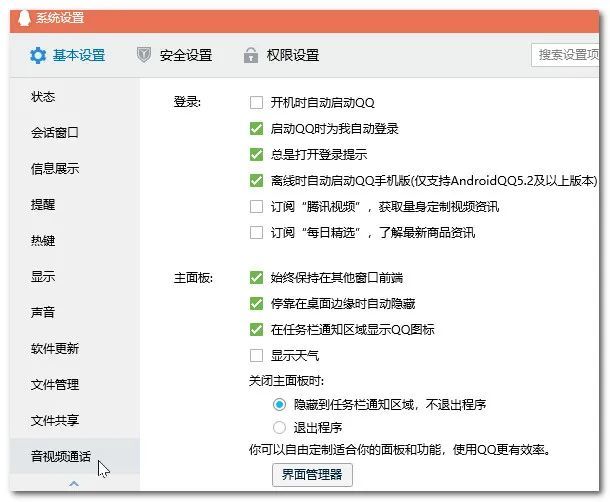Uncheck 始终保持在其他窗口前端

pyautogui.click(x=256, y=277)
